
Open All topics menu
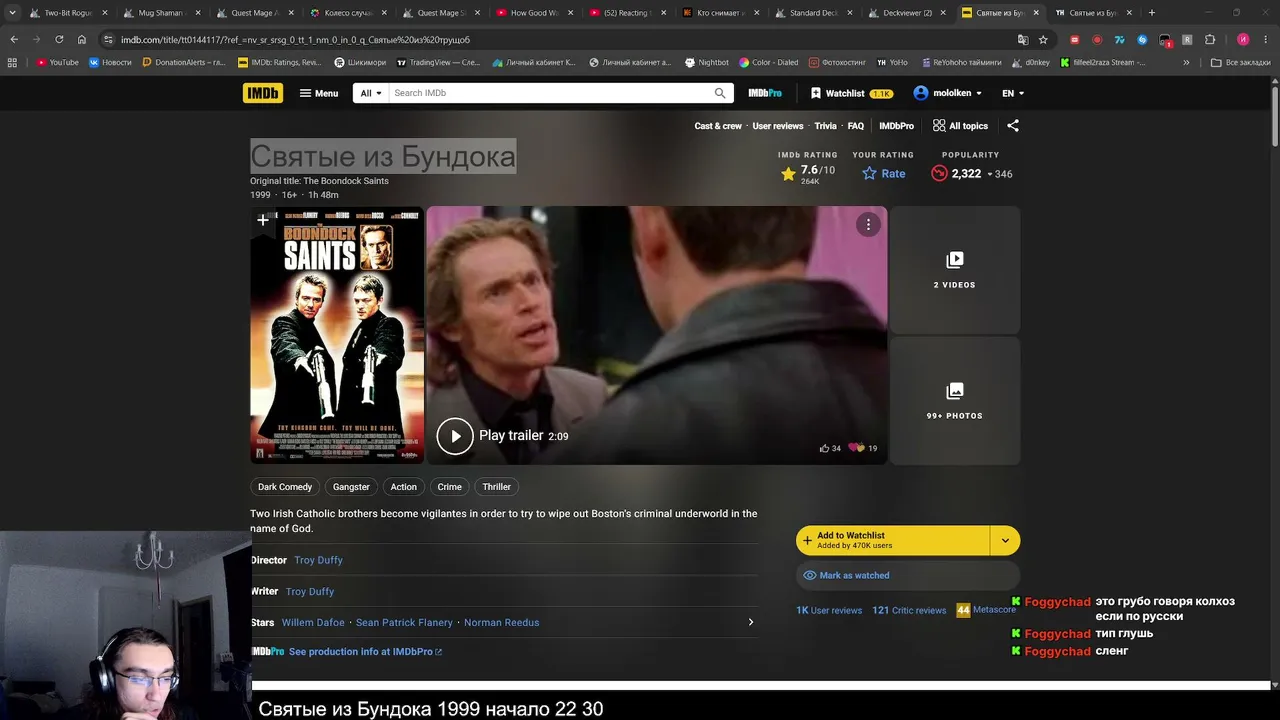(960, 126)
